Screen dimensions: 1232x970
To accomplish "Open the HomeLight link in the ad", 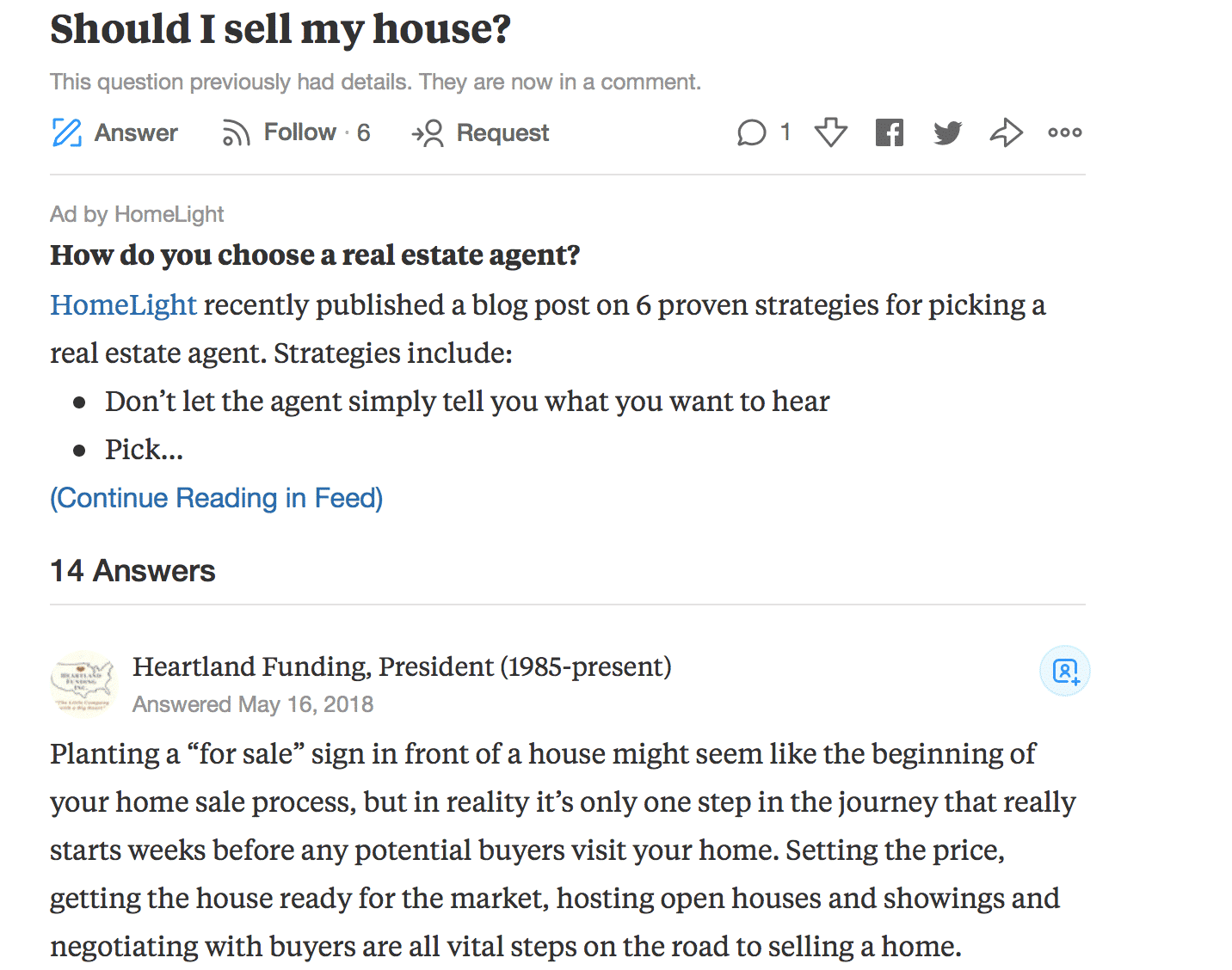I will point(124,304).
